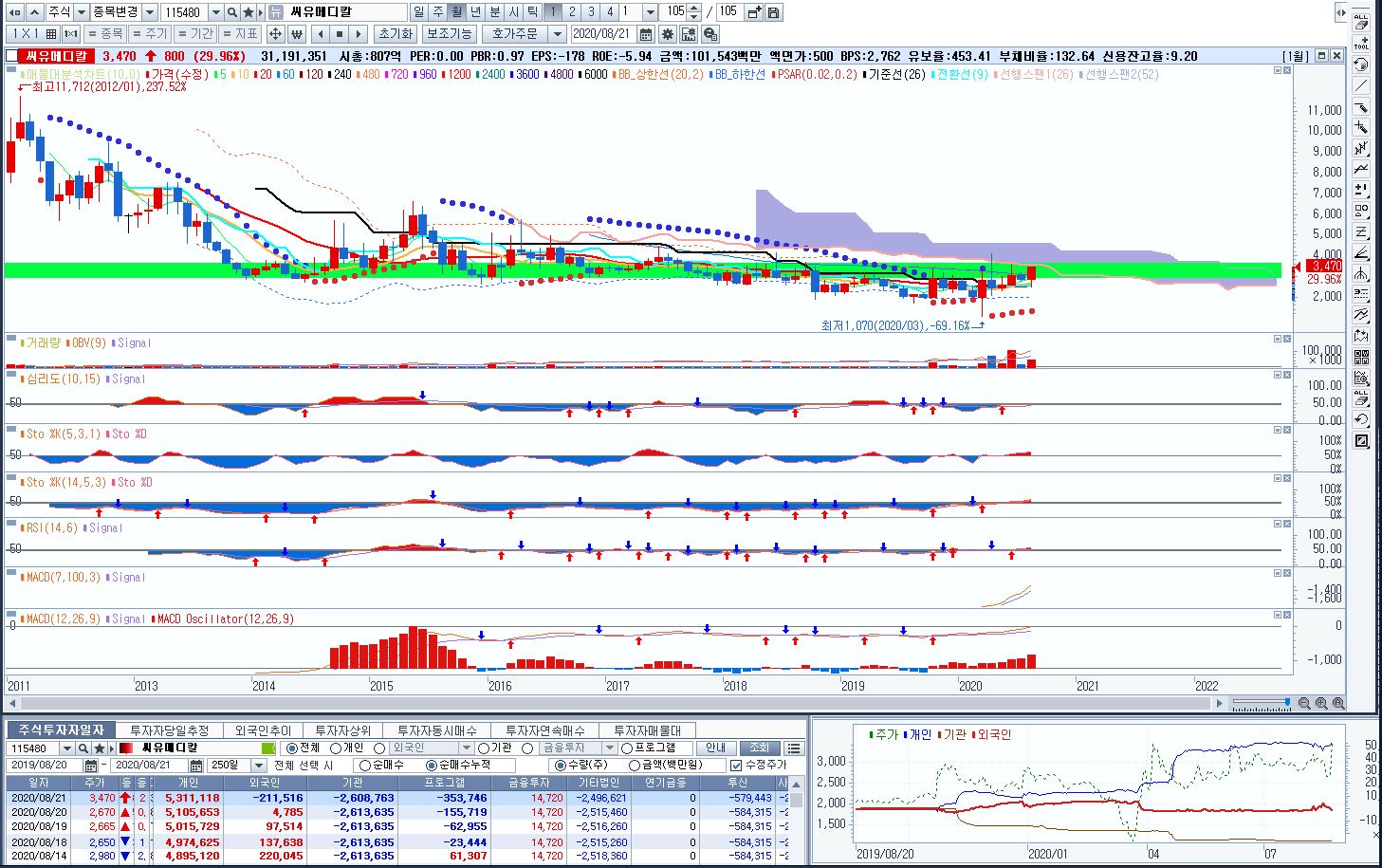The width and height of the screenshot is (1382, 868).
Task: Click the magnifier search icon by code 115480
Action: point(232,12)
